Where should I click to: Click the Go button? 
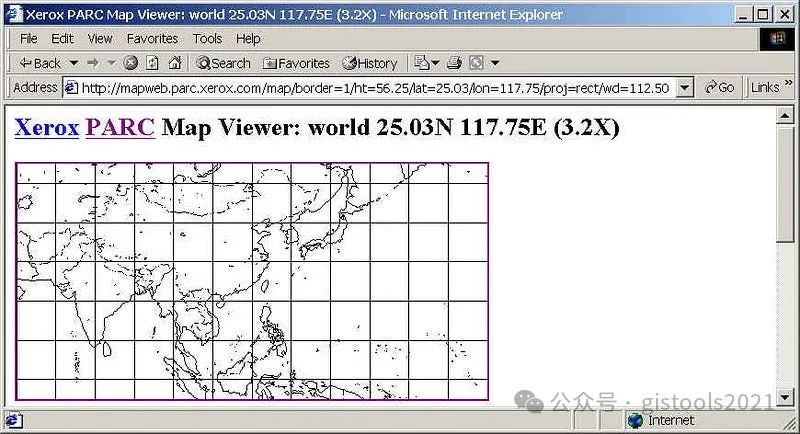(719, 88)
